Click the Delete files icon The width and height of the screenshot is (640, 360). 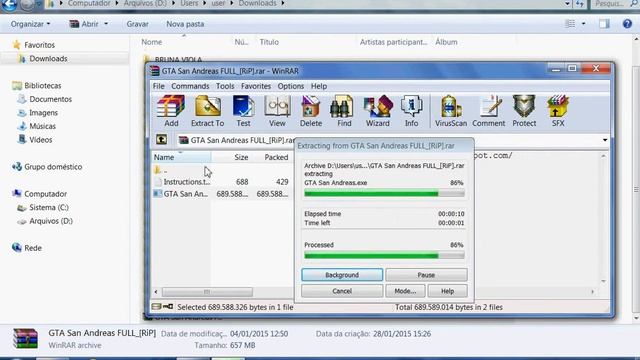(x=311, y=111)
